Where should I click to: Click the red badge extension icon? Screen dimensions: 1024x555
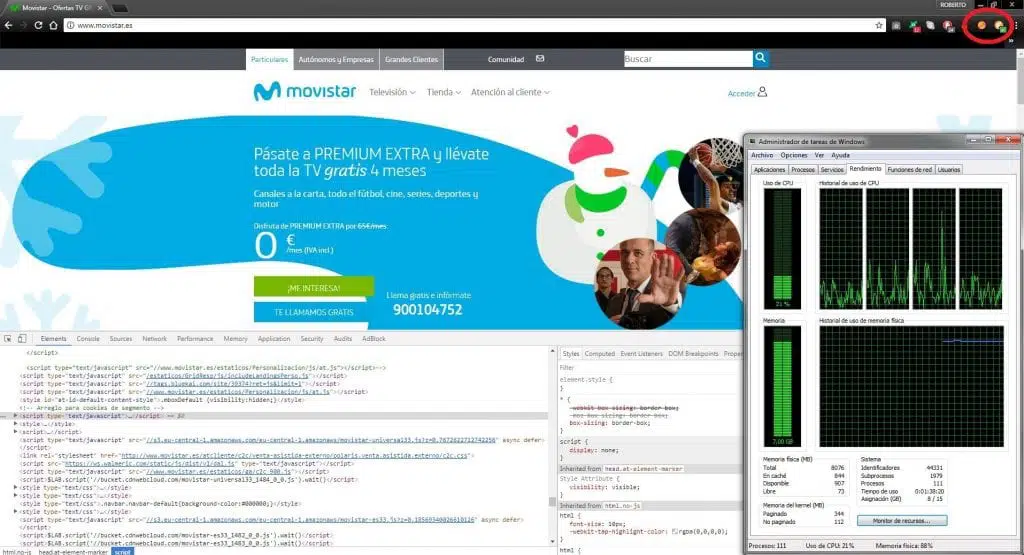948,25
